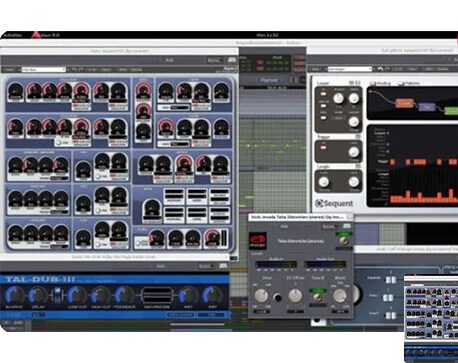The height and width of the screenshot is (363, 458).
Task: Open the small synth thumbnail at bottom right
Action: pos(431,319)
